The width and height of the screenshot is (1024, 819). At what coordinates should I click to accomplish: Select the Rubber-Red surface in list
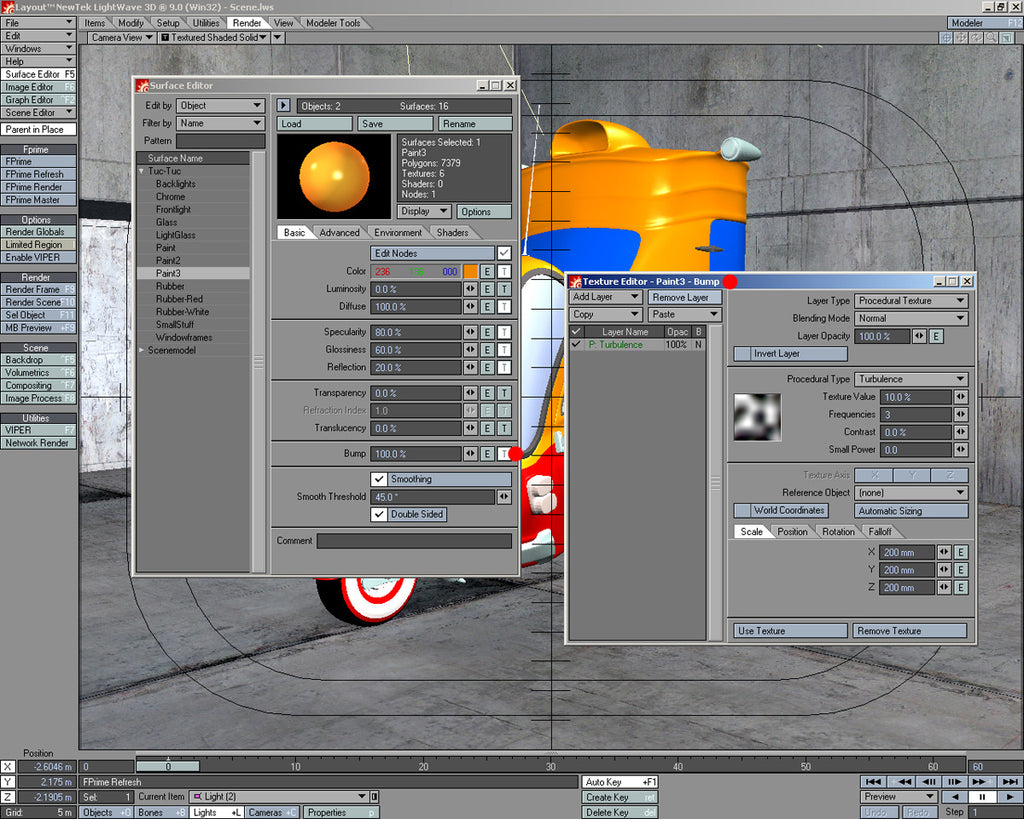pos(179,299)
